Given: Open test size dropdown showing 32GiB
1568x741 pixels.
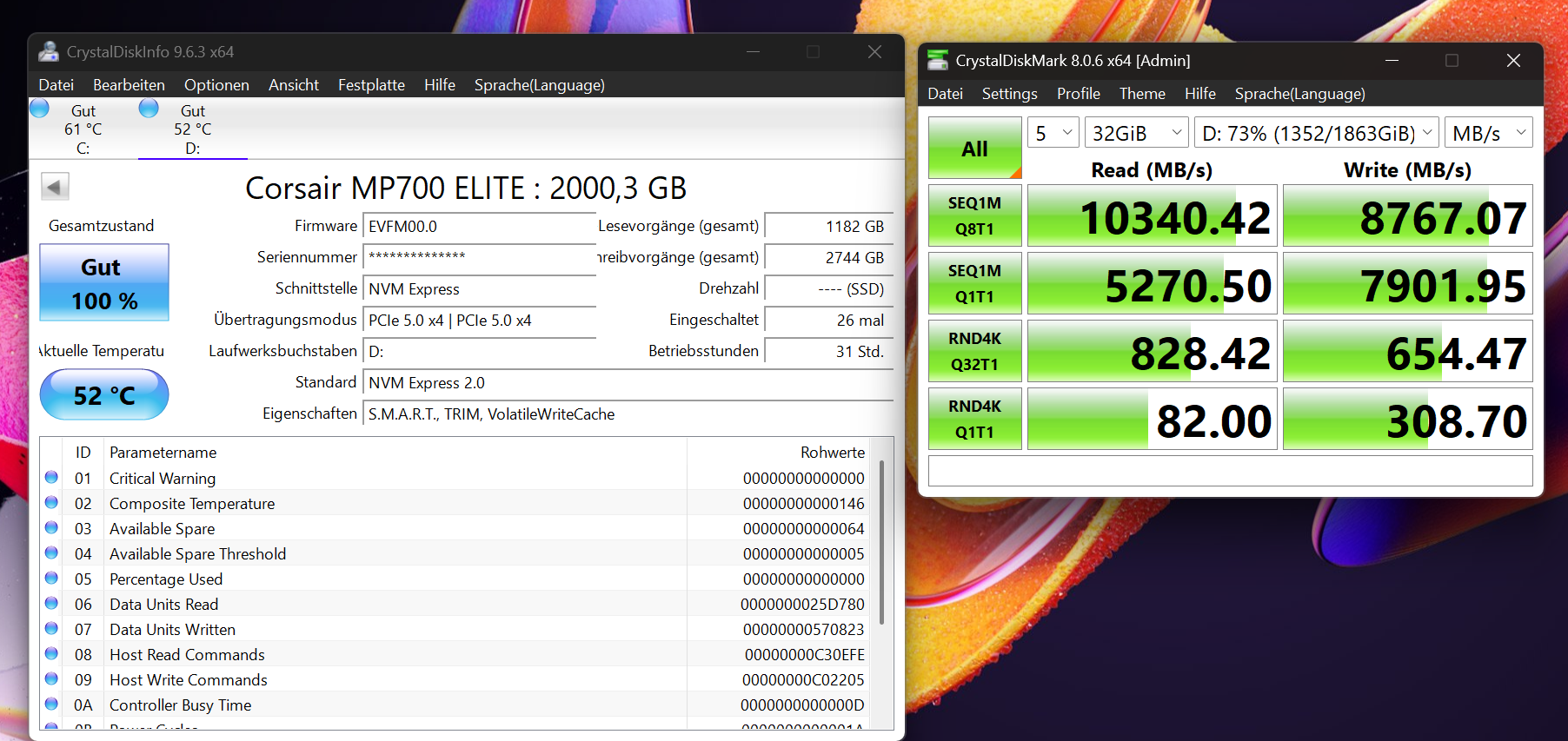Looking at the screenshot, I should pyautogui.click(x=1137, y=133).
